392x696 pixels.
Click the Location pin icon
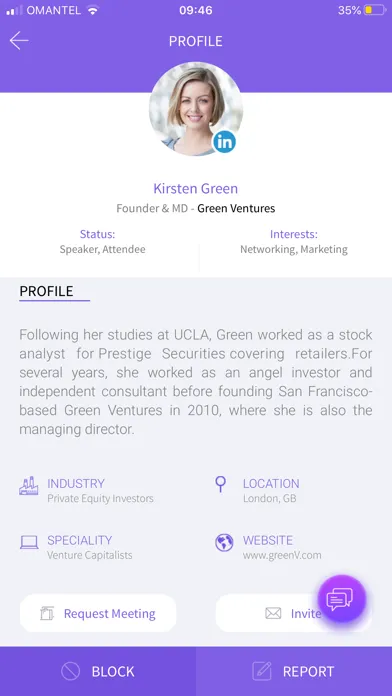click(x=220, y=484)
